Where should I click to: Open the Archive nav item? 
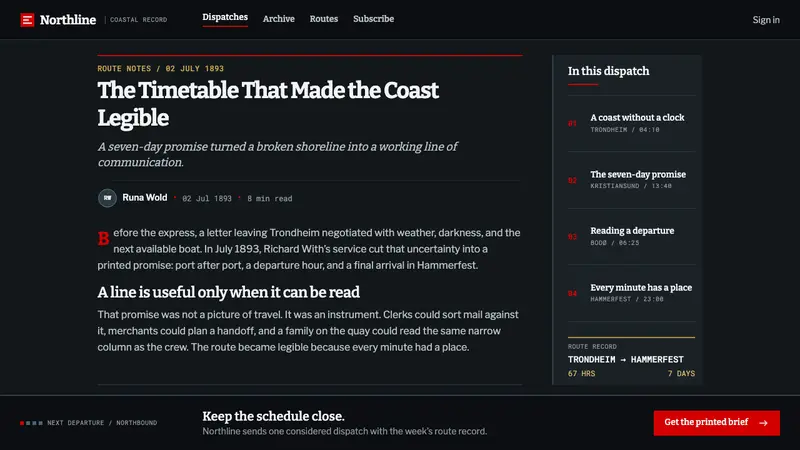[x=279, y=19]
